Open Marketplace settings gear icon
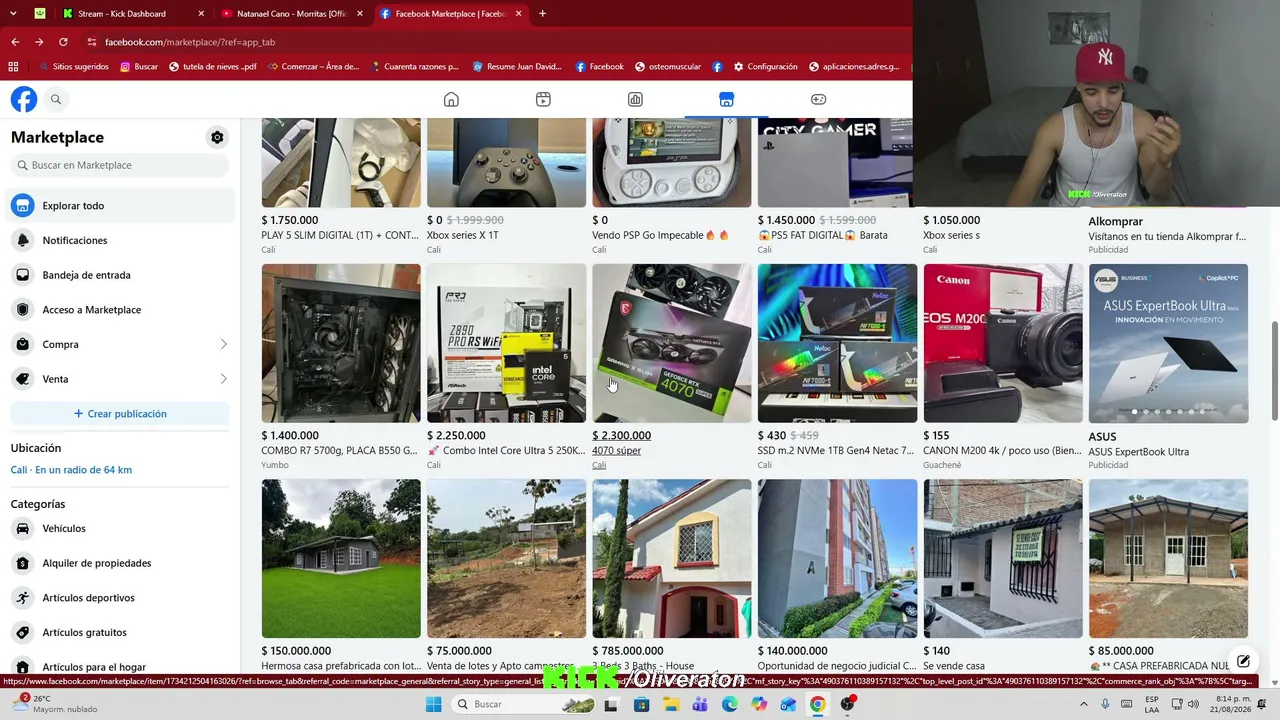This screenshot has width=1280, height=720. [x=217, y=137]
